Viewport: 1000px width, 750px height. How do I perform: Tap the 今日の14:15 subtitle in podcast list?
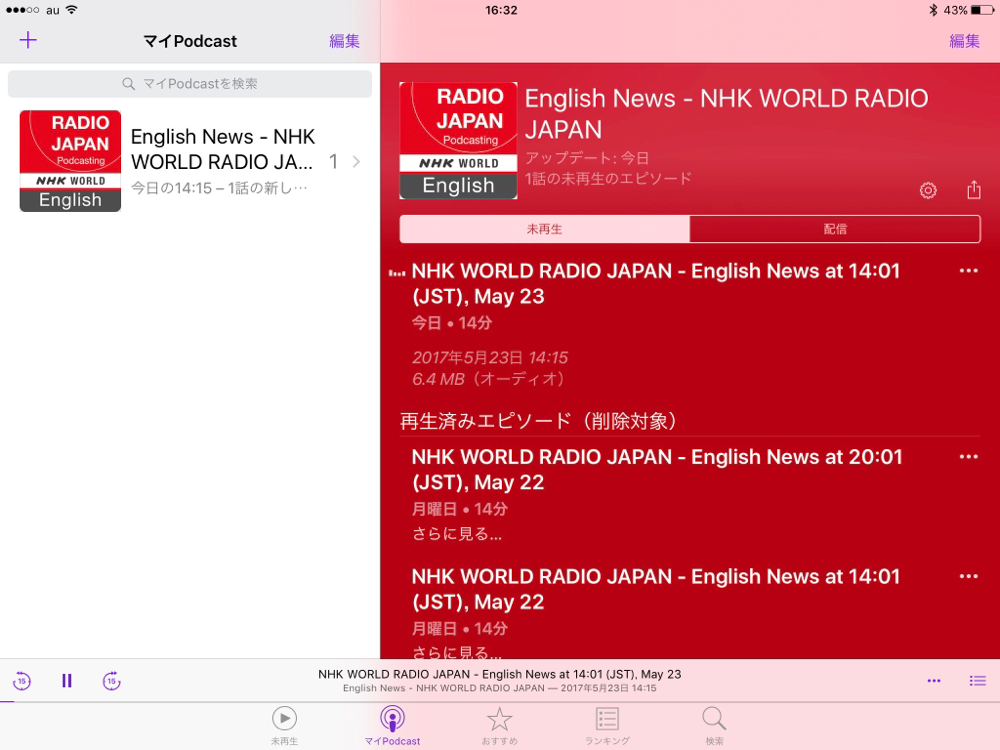tap(219, 188)
